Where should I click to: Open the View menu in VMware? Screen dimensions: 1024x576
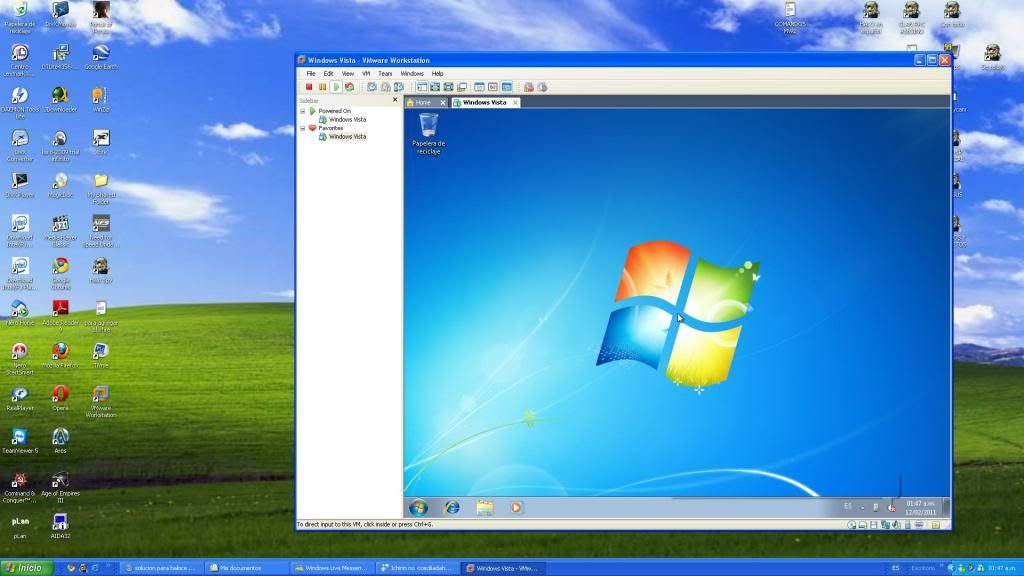(x=348, y=74)
